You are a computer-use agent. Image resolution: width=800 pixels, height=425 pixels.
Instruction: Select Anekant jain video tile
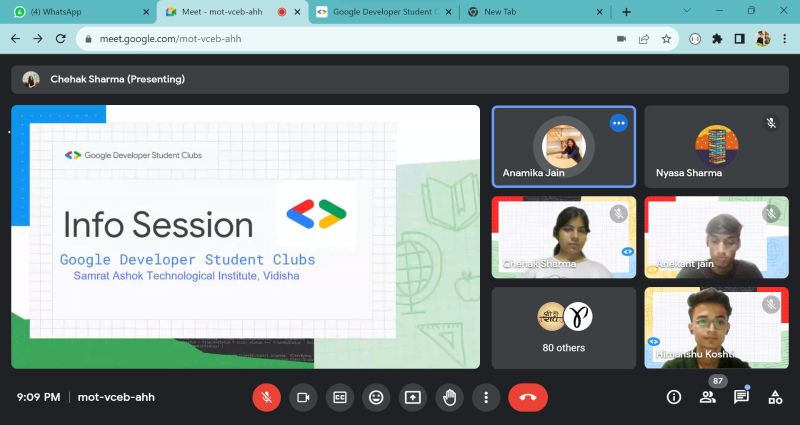point(716,237)
